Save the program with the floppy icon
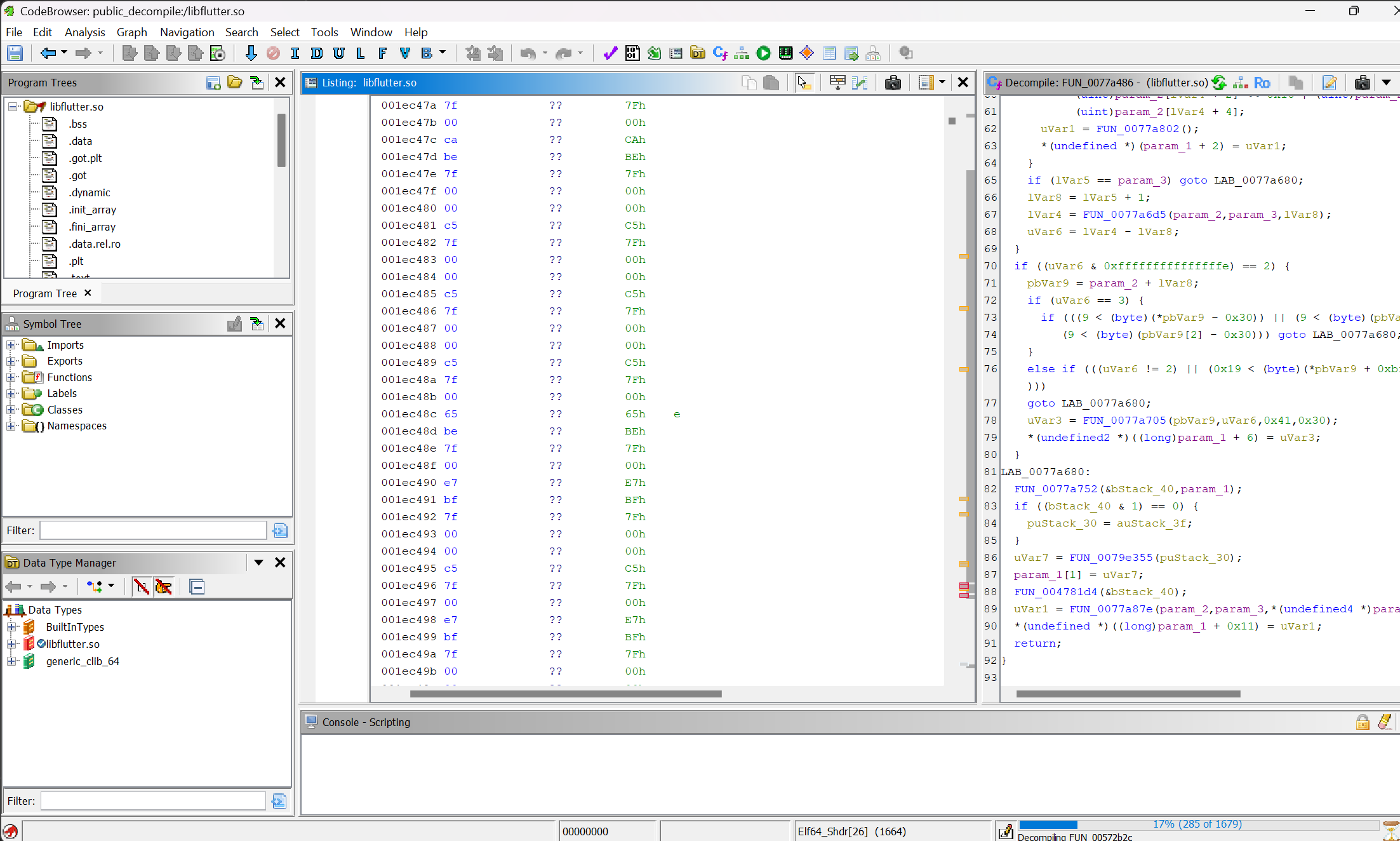The height and width of the screenshot is (841, 1400). pos(15,53)
